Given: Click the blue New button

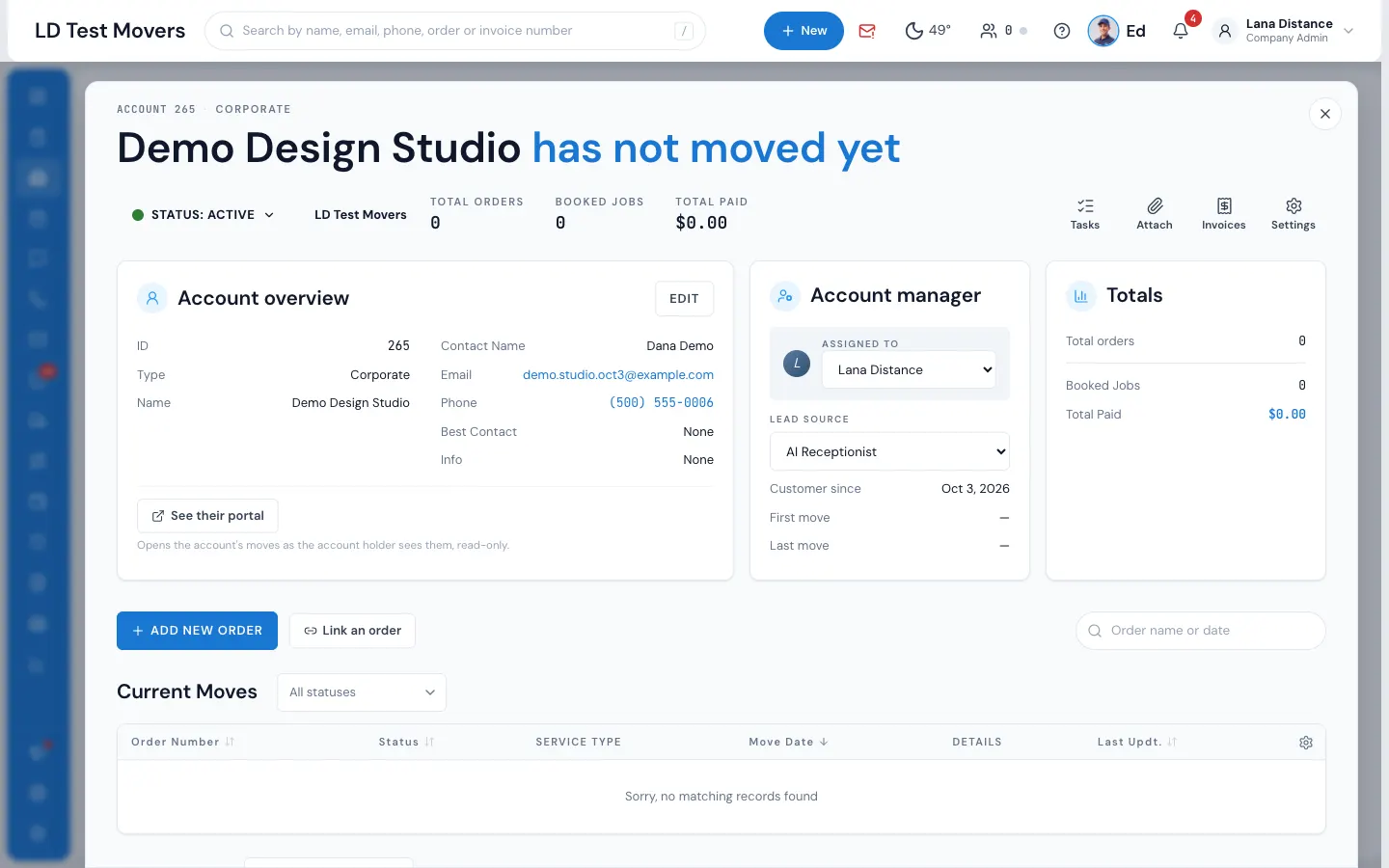Looking at the screenshot, I should click(803, 31).
